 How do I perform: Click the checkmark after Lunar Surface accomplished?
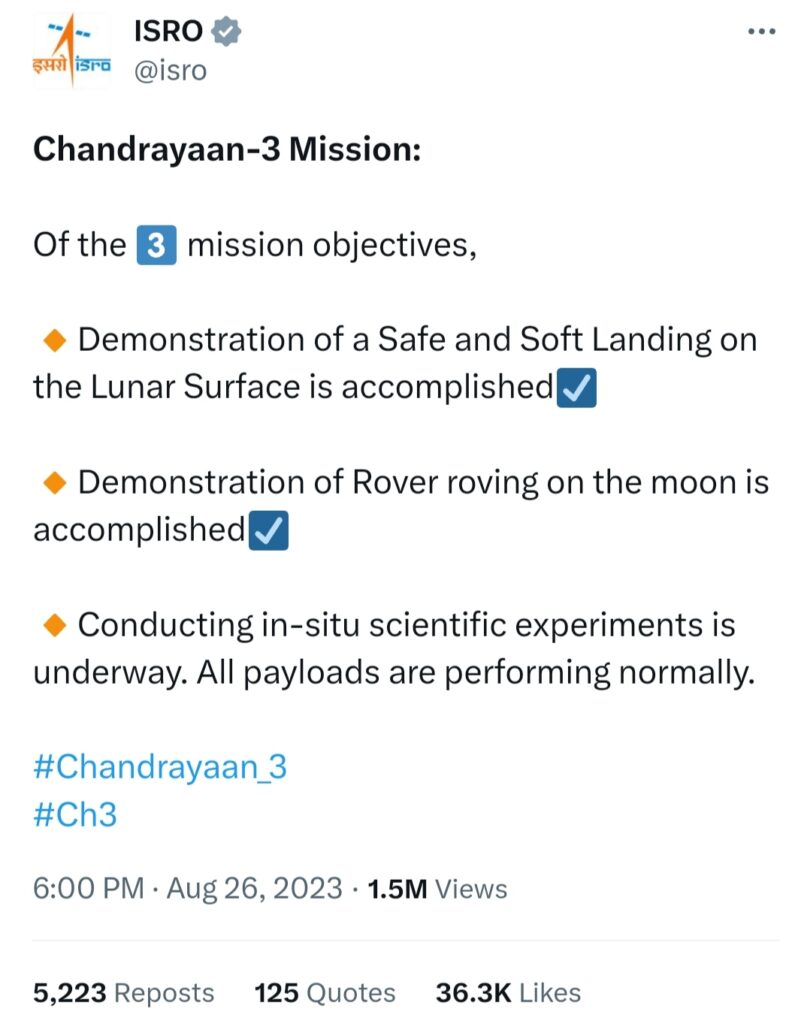point(577,388)
